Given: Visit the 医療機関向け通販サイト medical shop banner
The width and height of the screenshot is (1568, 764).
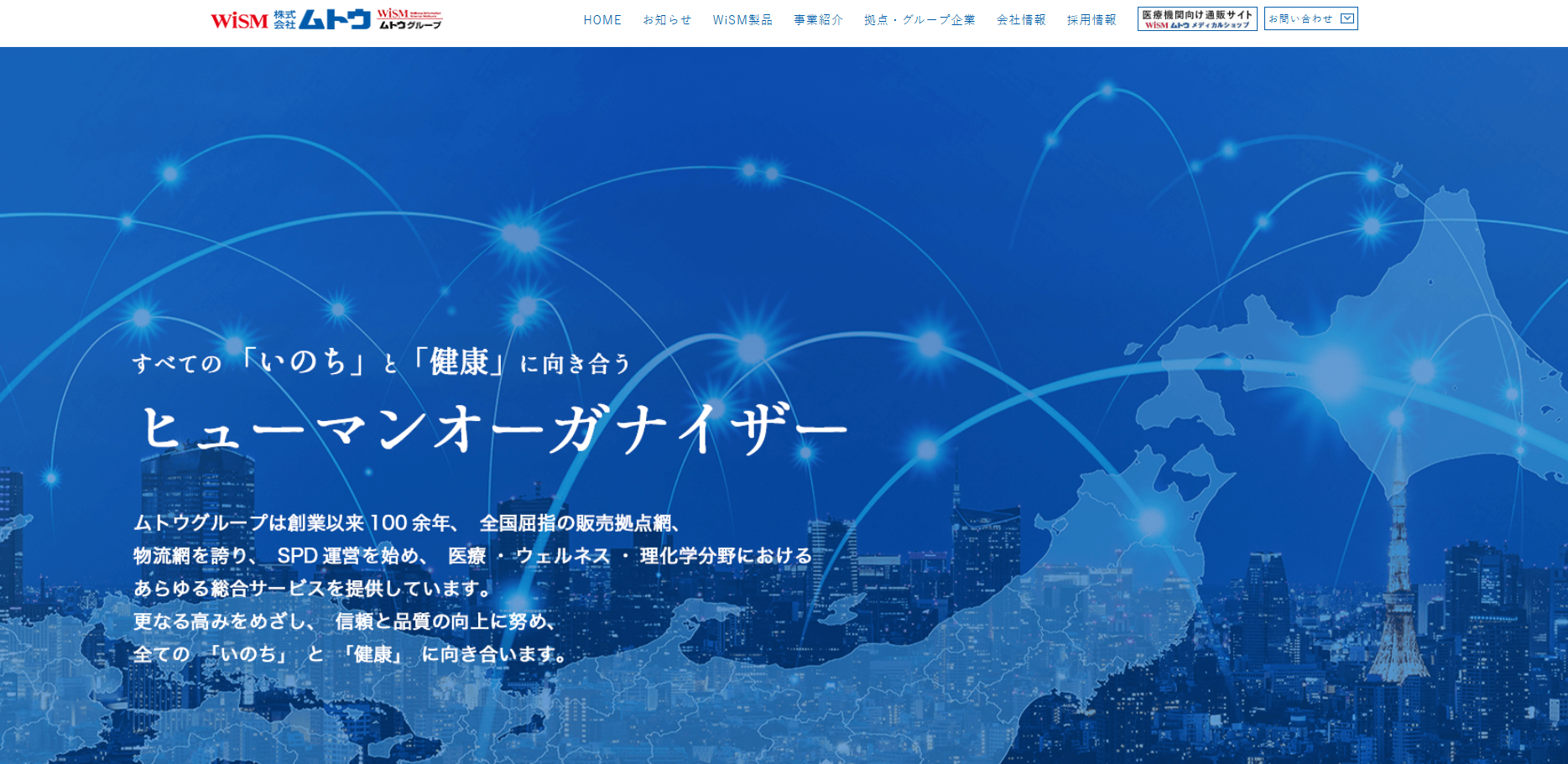Looking at the screenshot, I should (x=1196, y=19).
